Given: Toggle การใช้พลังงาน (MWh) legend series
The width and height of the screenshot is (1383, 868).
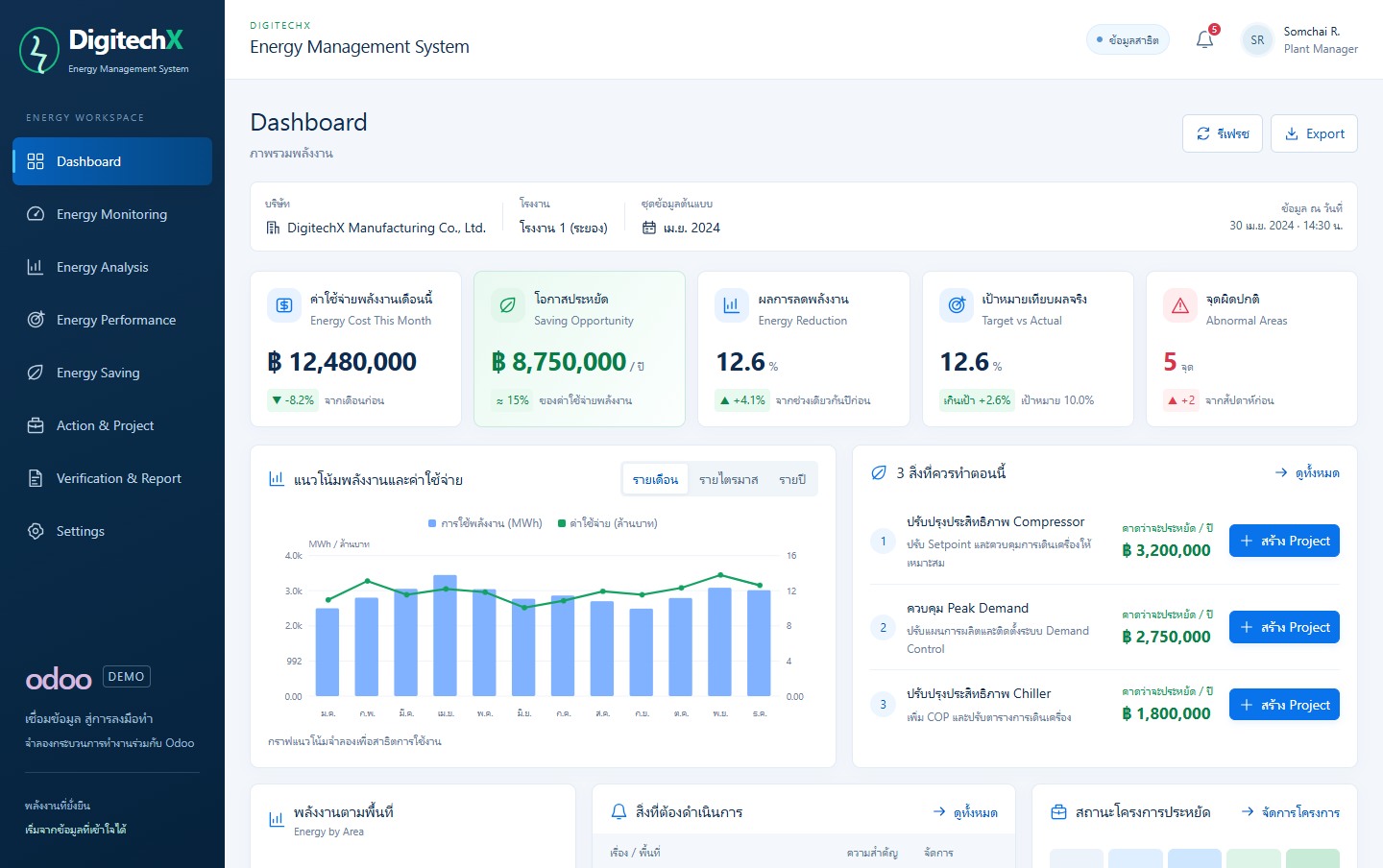Looking at the screenshot, I should [x=485, y=523].
